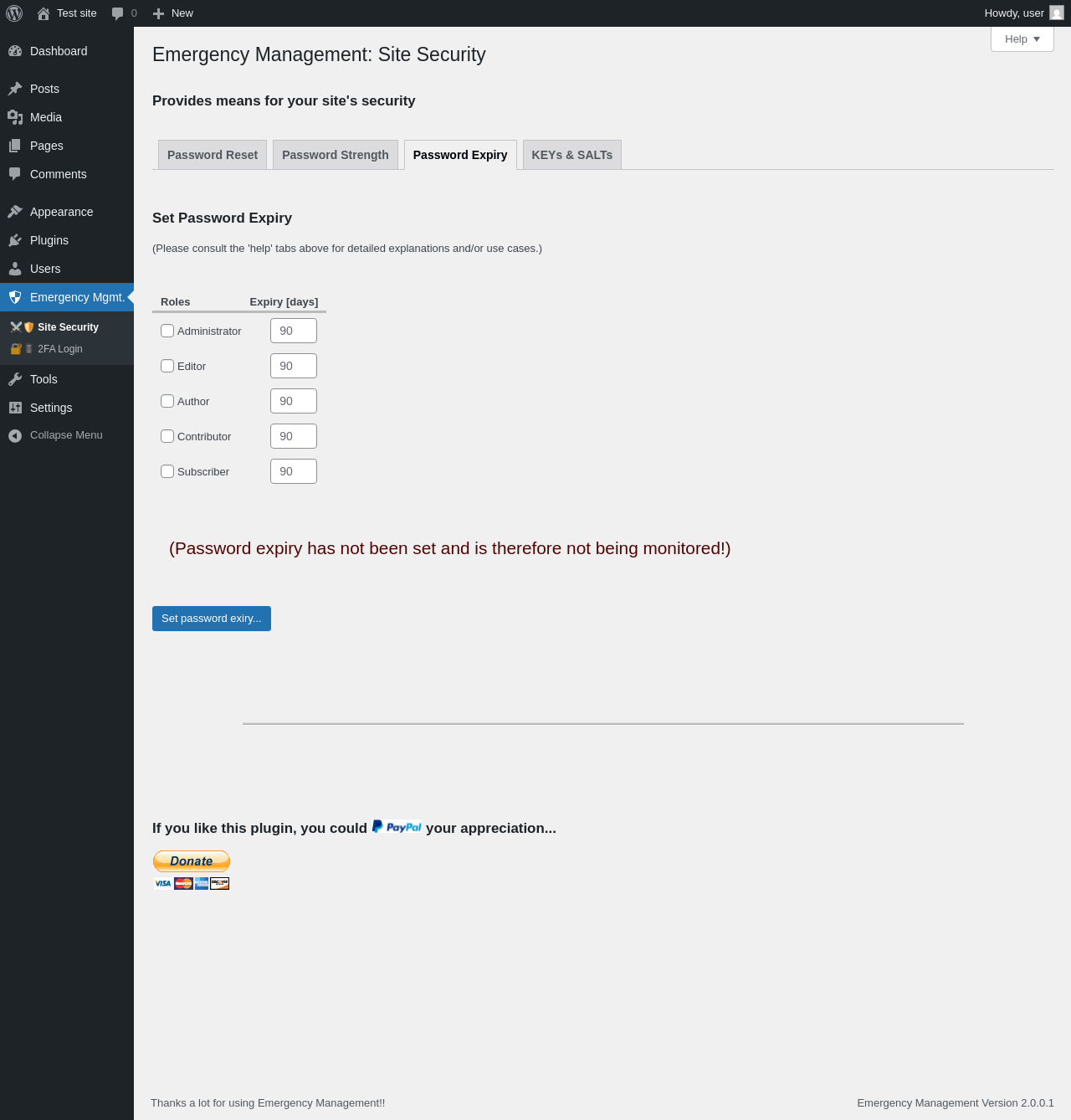Open the Site Security submenu item
The image size is (1071, 1120).
click(x=68, y=327)
